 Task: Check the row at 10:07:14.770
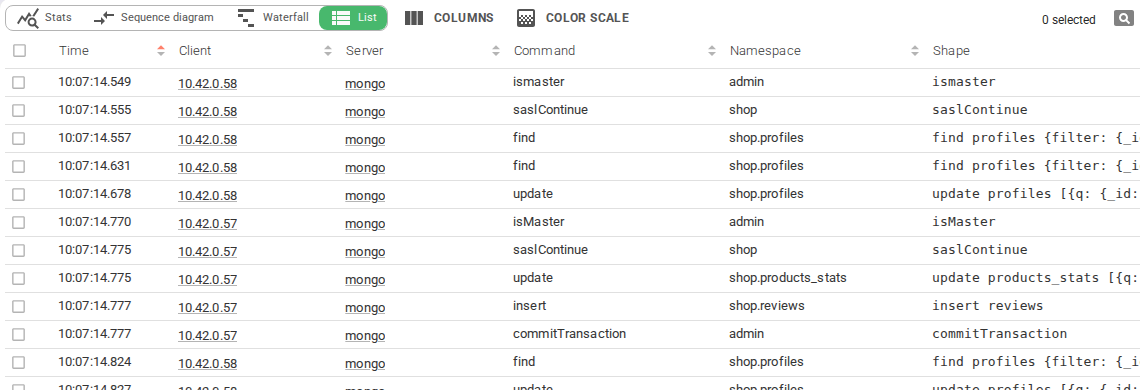click(x=18, y=222)
